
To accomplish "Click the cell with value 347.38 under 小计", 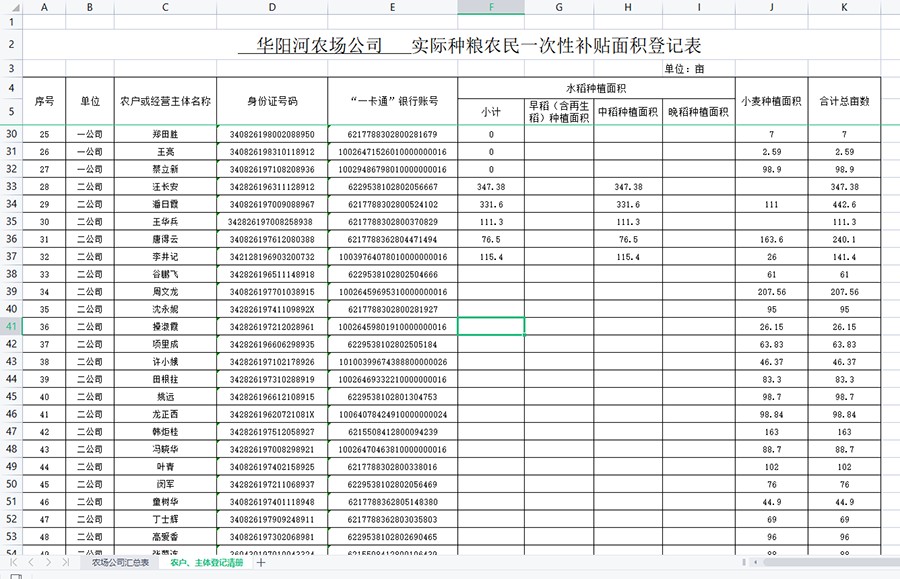I will [491, 186].
